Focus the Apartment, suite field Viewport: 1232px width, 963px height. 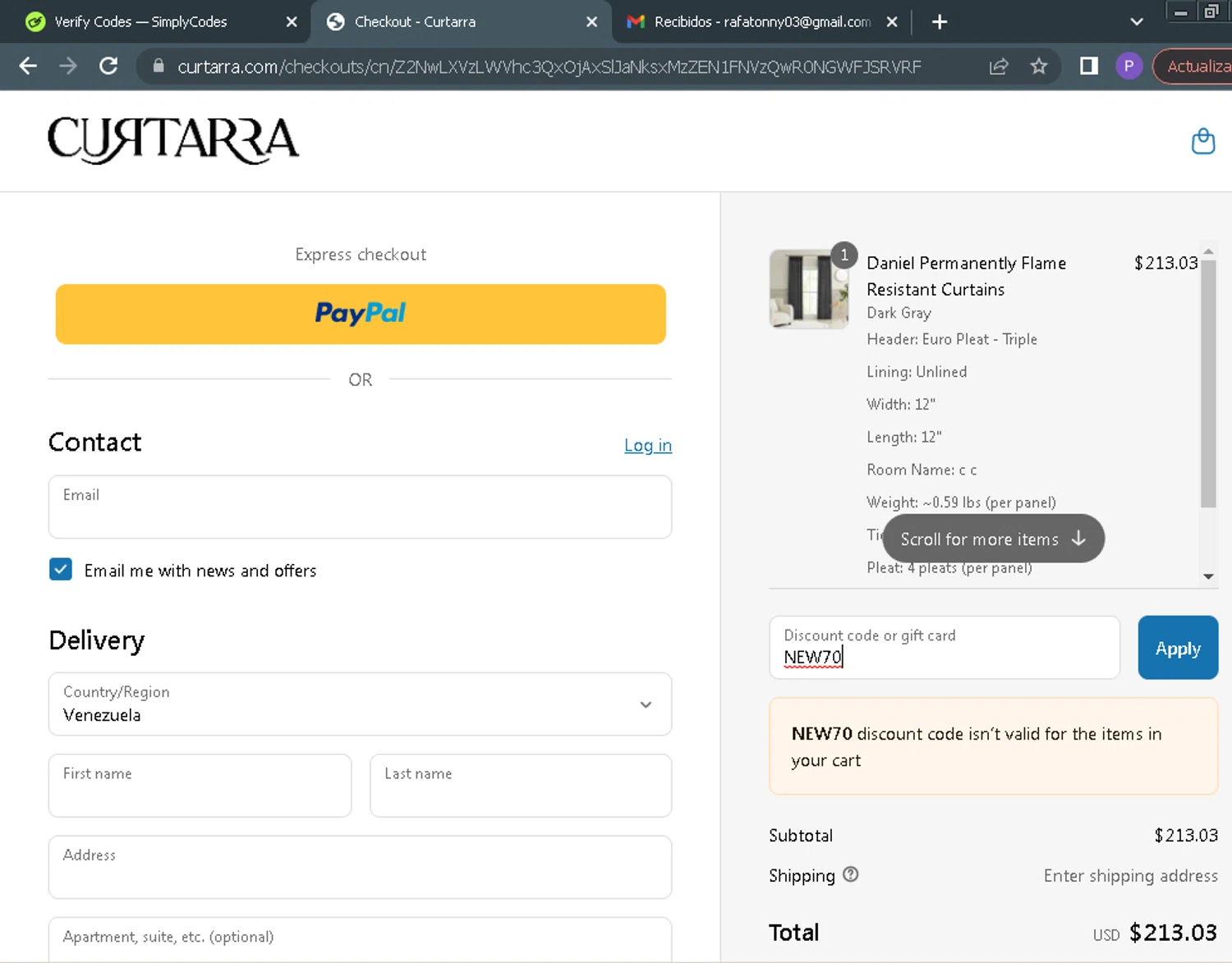click(360, 939)
